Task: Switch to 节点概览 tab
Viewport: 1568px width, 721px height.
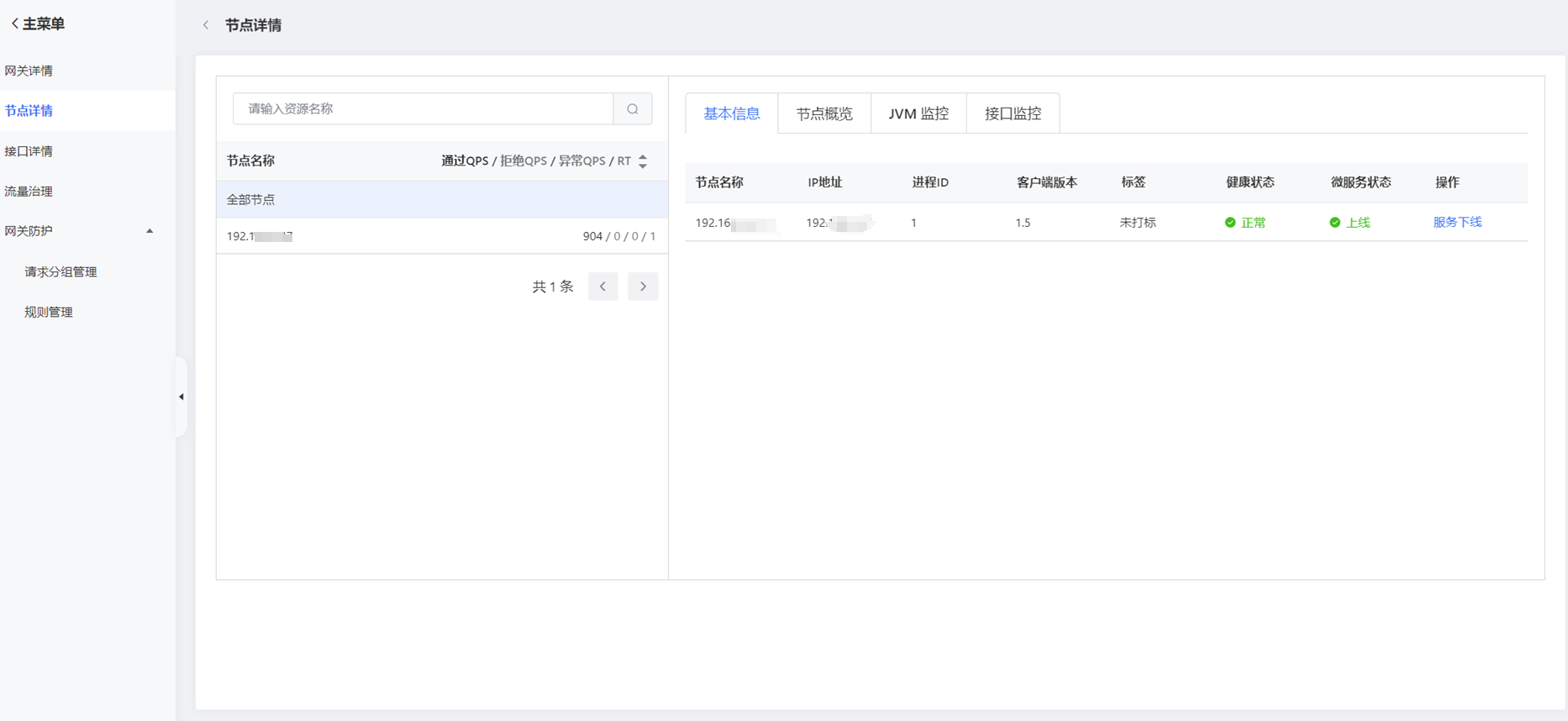Action: coord(824,113)
